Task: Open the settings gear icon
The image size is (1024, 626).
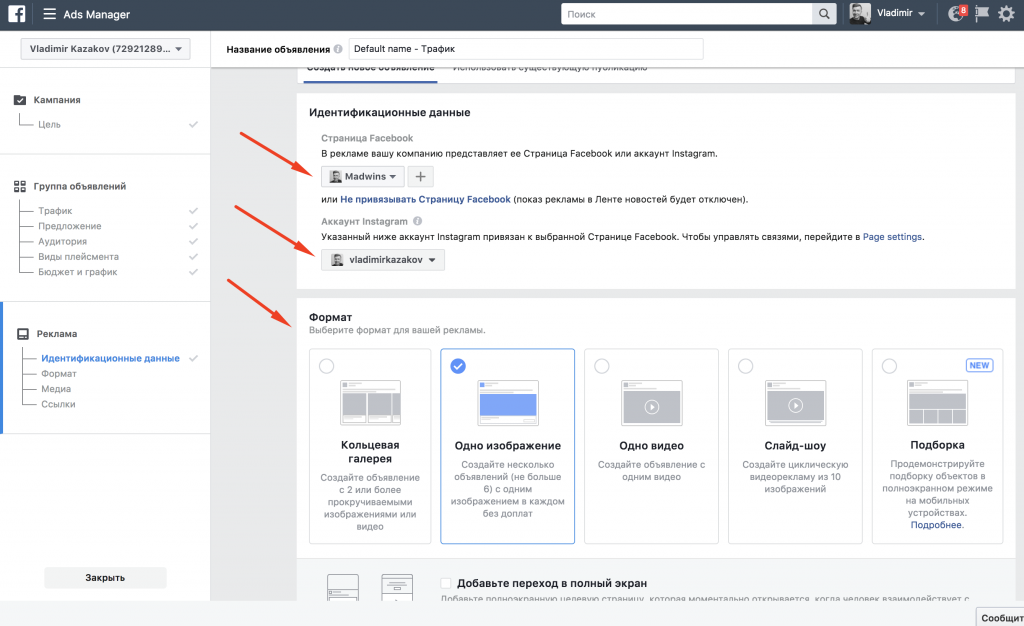Action: [1006, 14]
